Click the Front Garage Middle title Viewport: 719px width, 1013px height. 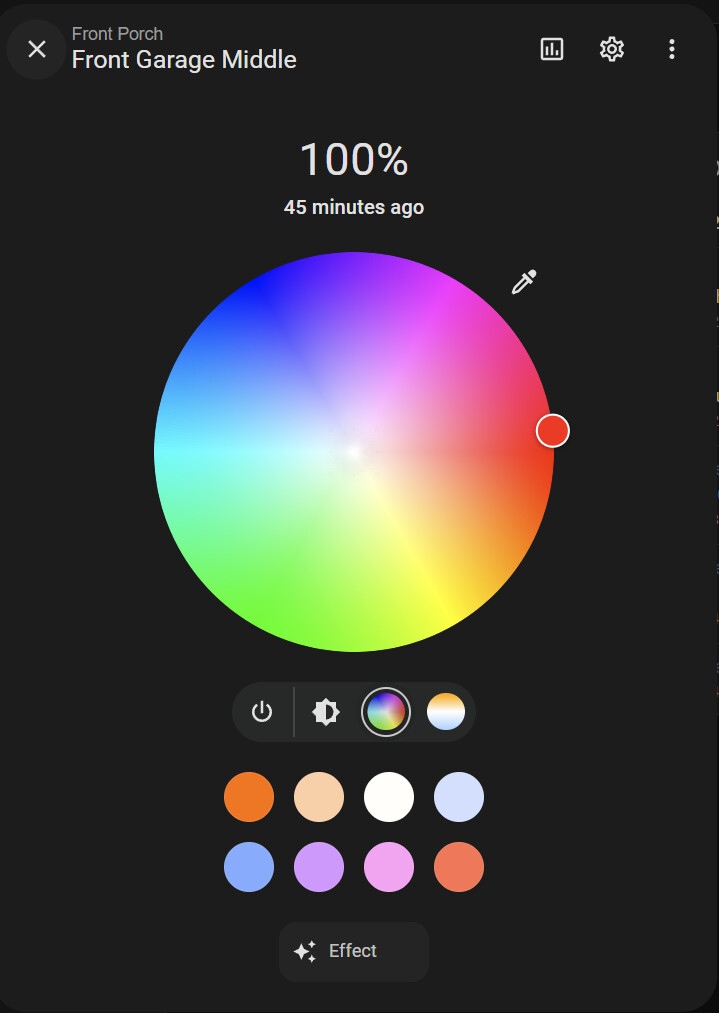pyautogui.click(x=184, y=60)
